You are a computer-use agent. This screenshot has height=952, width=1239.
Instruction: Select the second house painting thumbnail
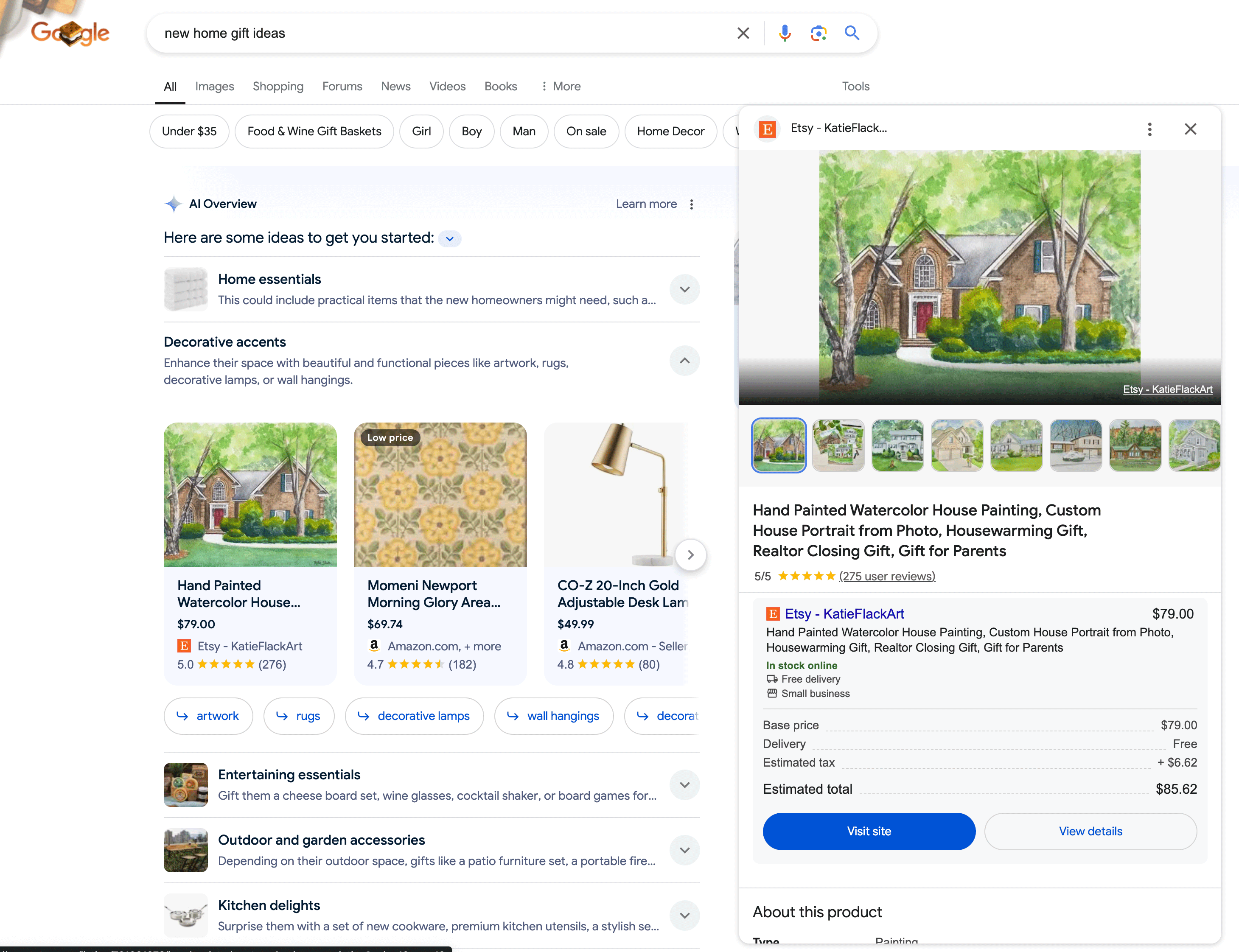(838, 445)
